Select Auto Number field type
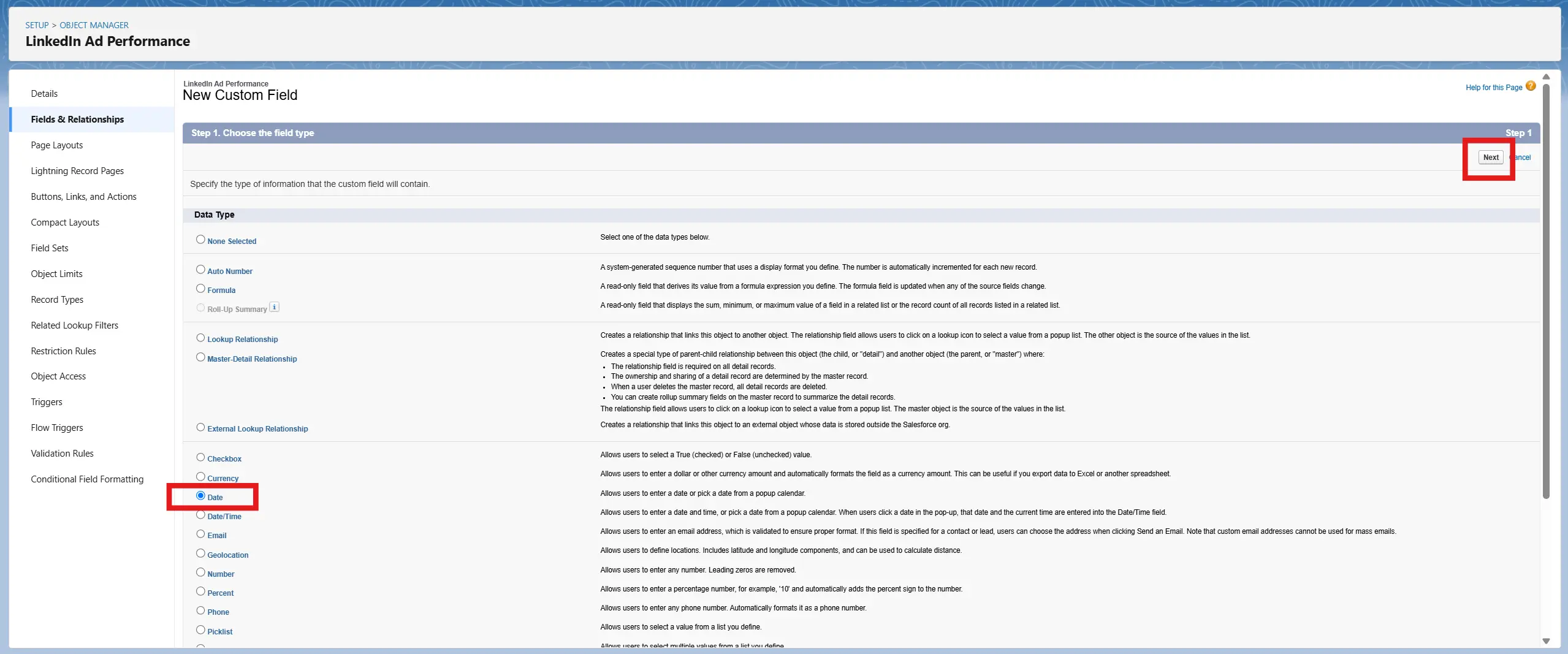The image size is (1568, 654). [x=200, y=270]
